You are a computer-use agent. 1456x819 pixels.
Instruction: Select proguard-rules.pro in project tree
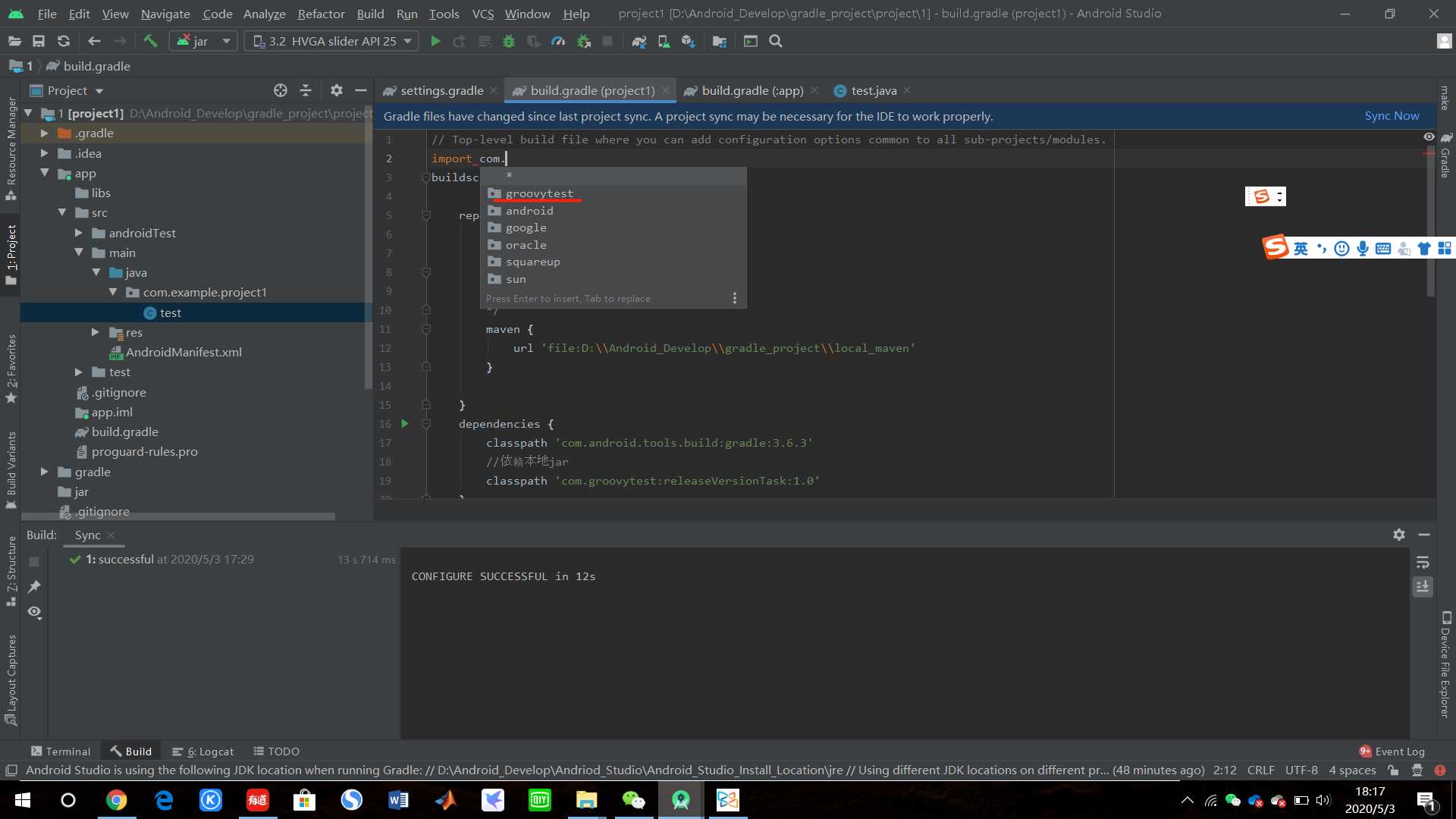point(136,451)
